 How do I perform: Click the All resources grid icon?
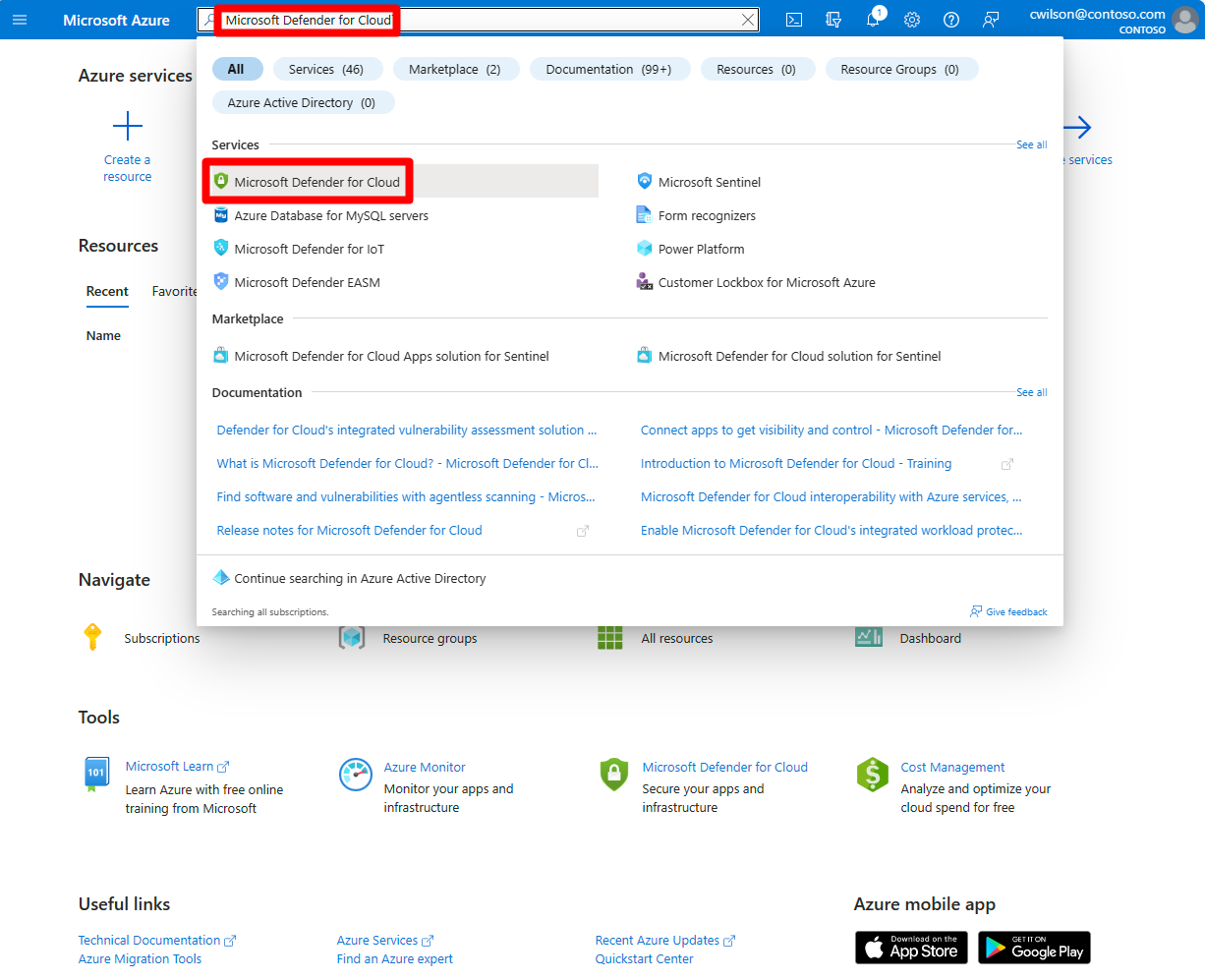click(610, 638)
